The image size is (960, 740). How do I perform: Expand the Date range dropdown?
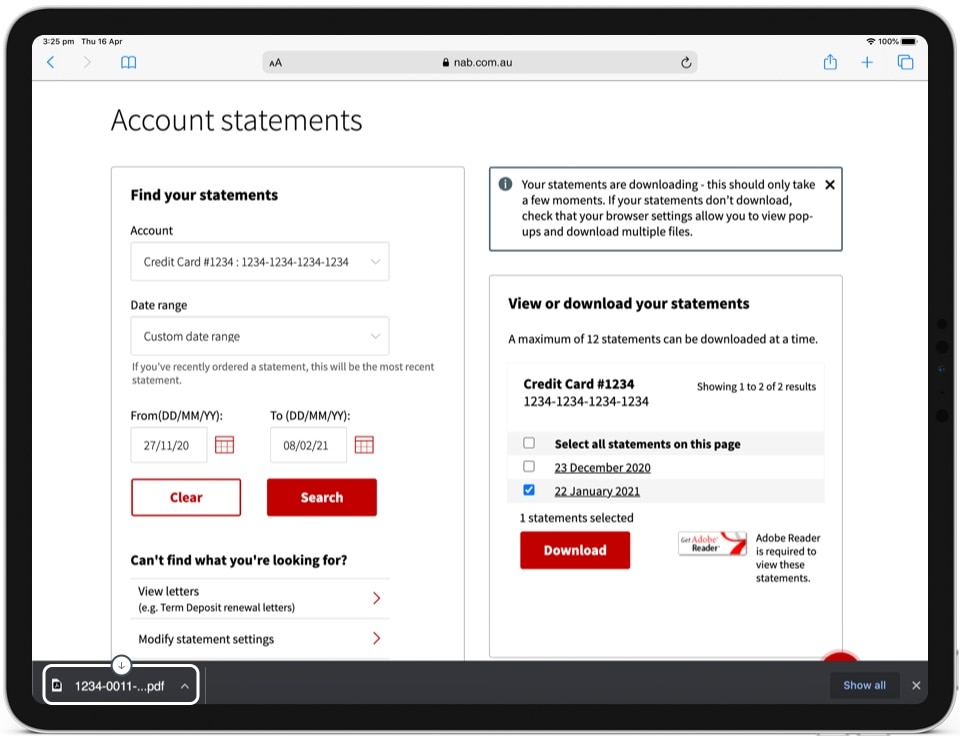[259, 337]
